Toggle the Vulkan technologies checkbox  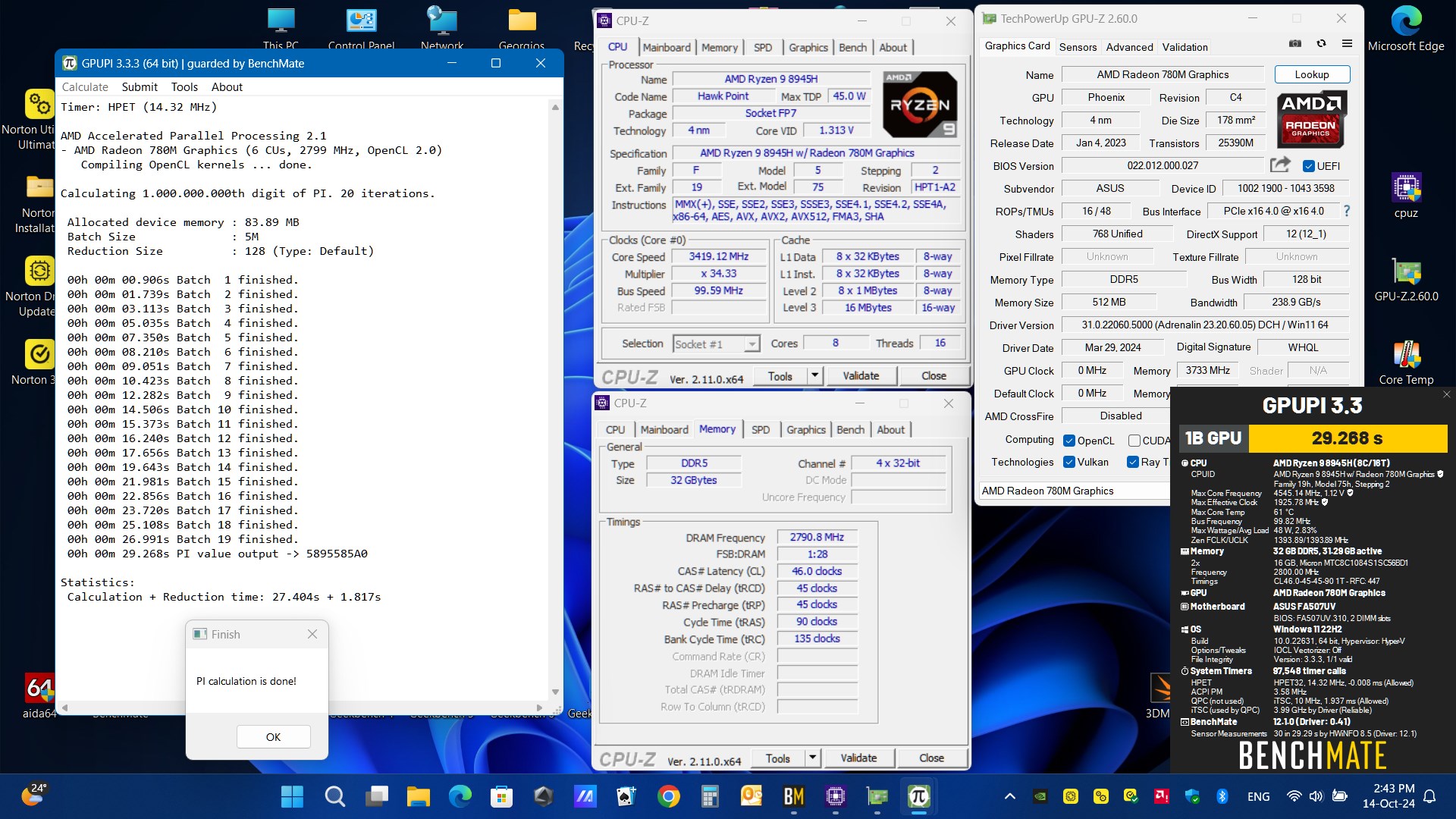1069,462
